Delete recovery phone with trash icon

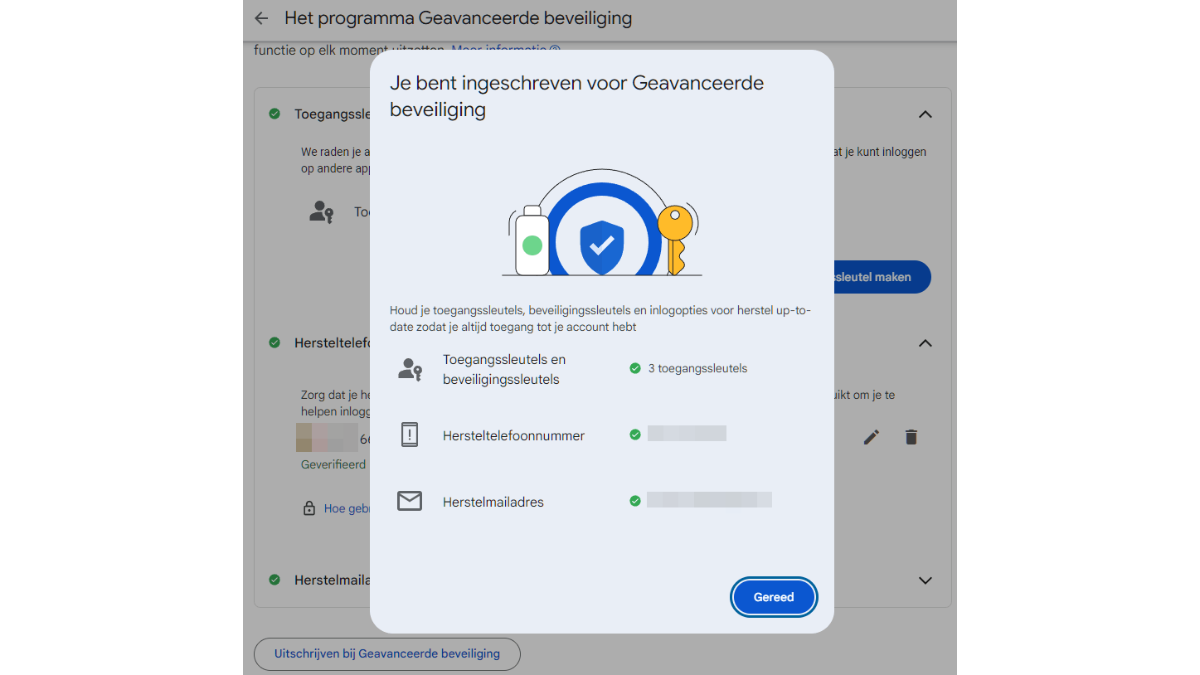[x=911, y=437]
